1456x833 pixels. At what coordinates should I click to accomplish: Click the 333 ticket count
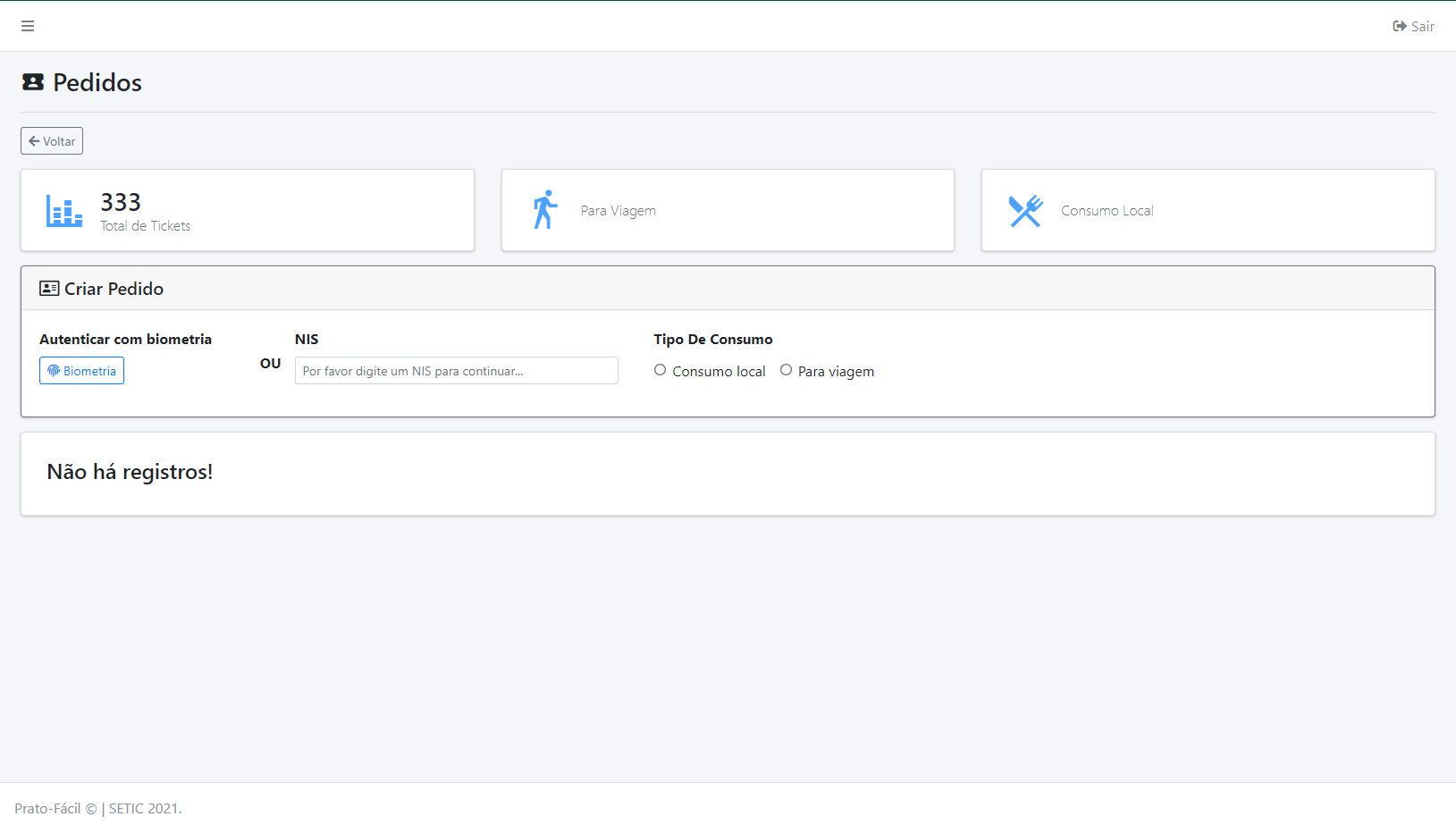[x=121, y=202]
